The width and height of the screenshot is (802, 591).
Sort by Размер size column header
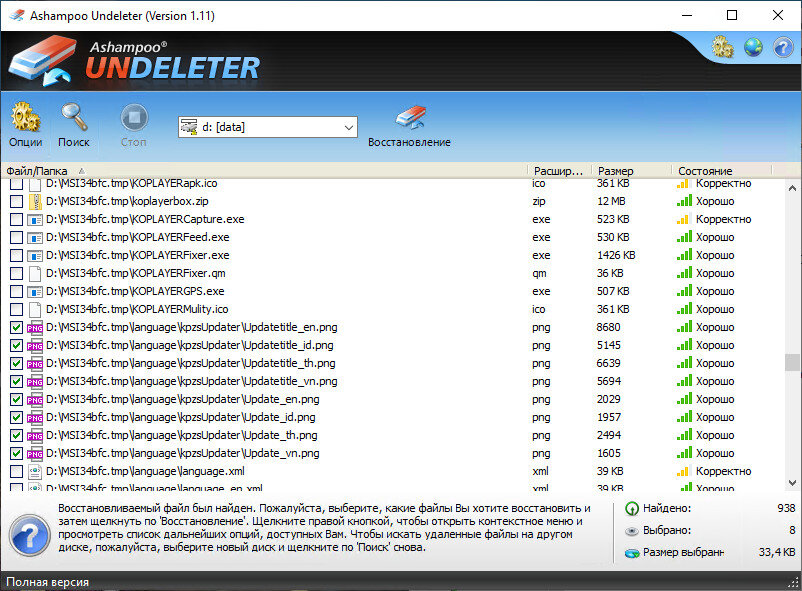pyautogui.click(x=631, y=171)
